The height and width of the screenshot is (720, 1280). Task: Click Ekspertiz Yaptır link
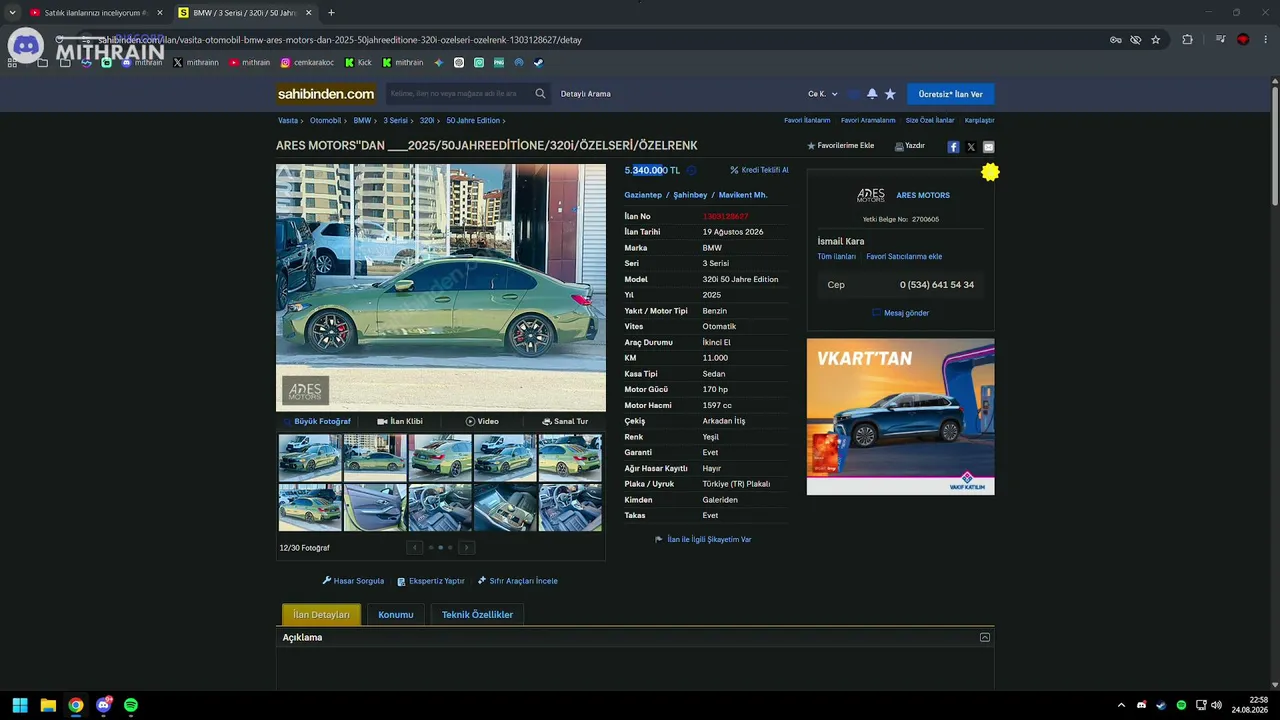[431, 581]
